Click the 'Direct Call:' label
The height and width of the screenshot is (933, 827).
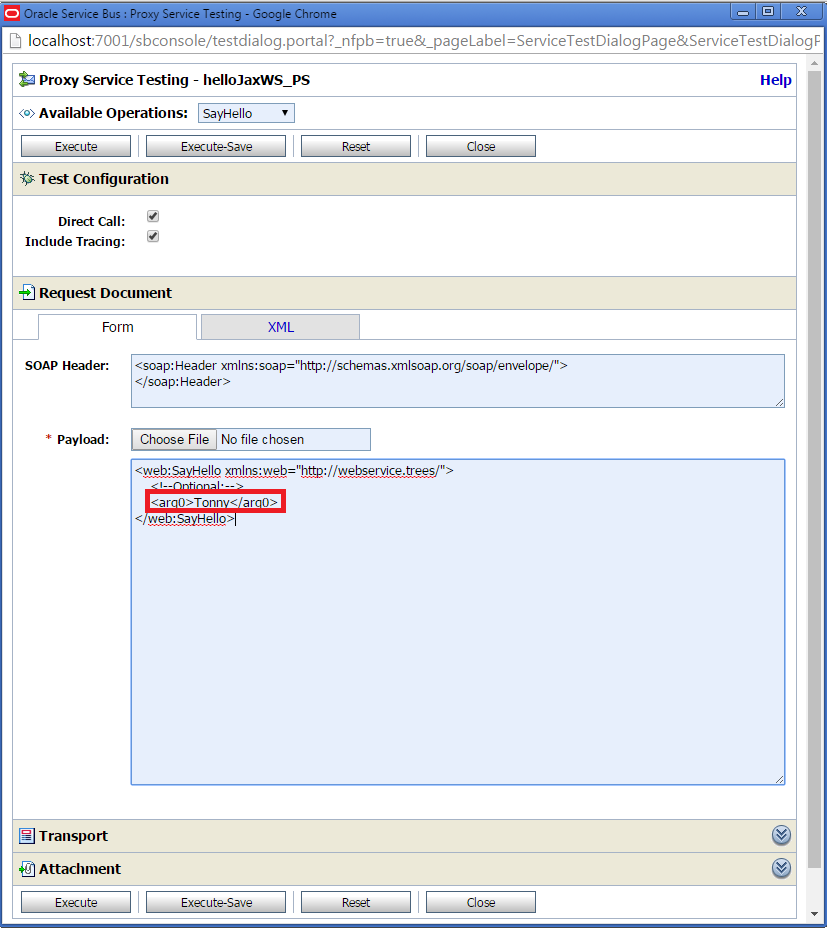point(92,221)
